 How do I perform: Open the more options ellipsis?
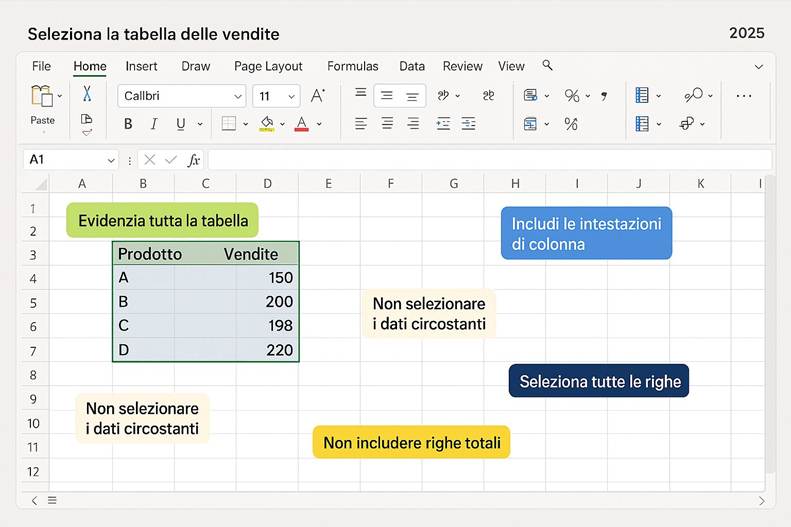744,96
